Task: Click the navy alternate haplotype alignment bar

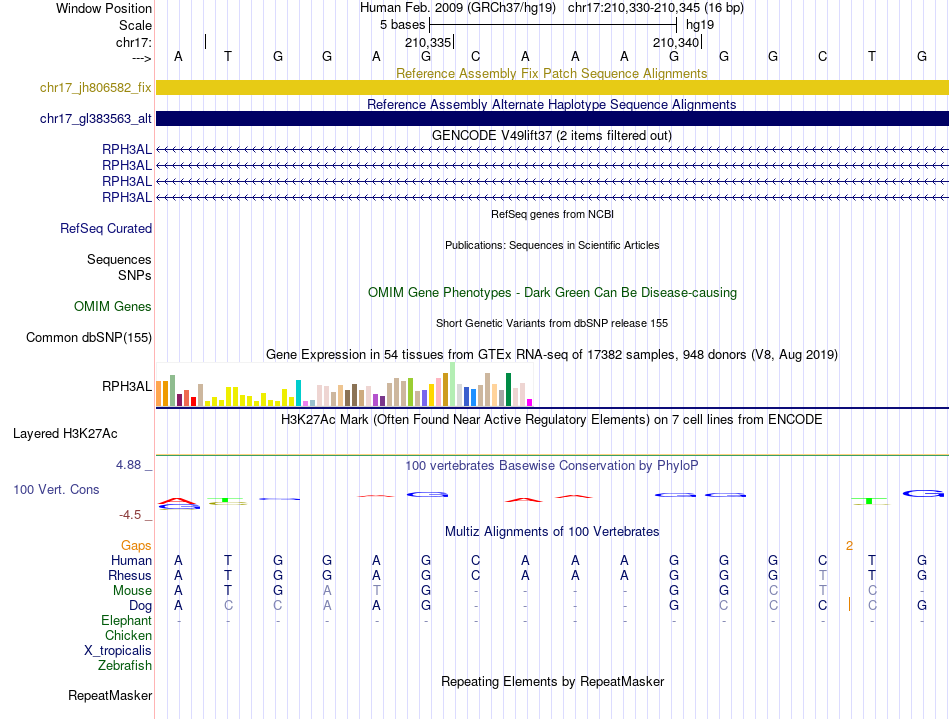Action: click(x=552, y=118)
